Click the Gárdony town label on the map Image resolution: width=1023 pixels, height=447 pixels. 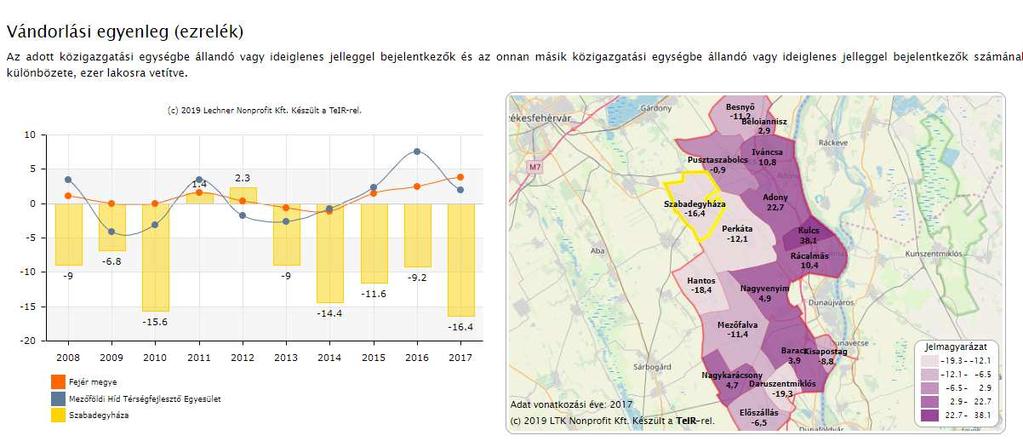coord(656,106)
